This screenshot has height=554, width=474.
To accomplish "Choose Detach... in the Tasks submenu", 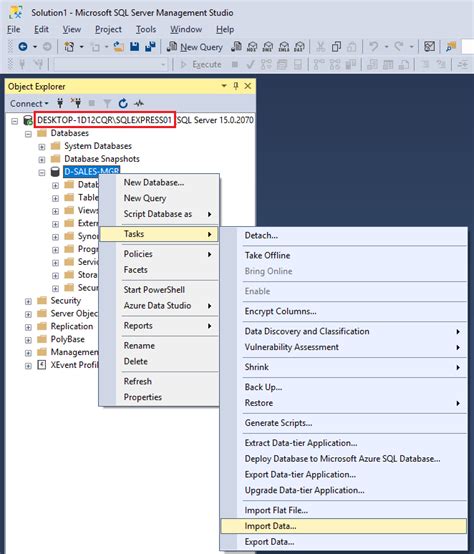I will (x=344, y=235).
